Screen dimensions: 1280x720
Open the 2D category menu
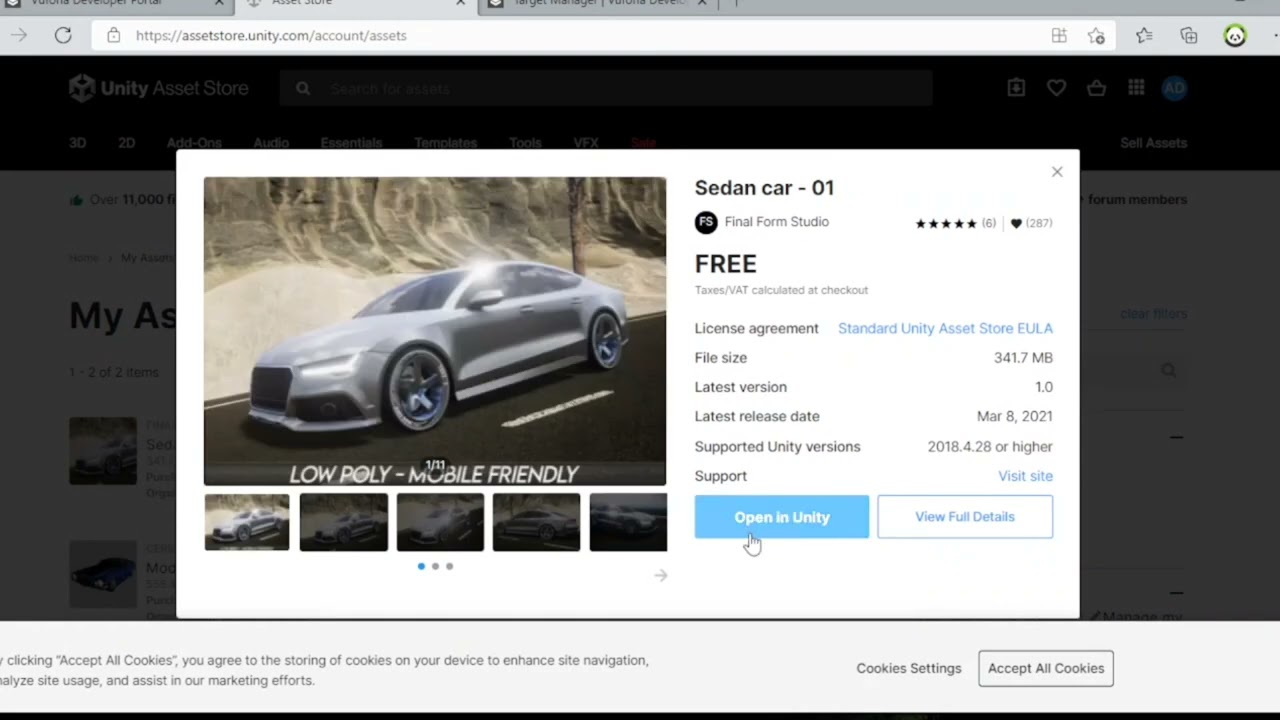tap(126, 143)
